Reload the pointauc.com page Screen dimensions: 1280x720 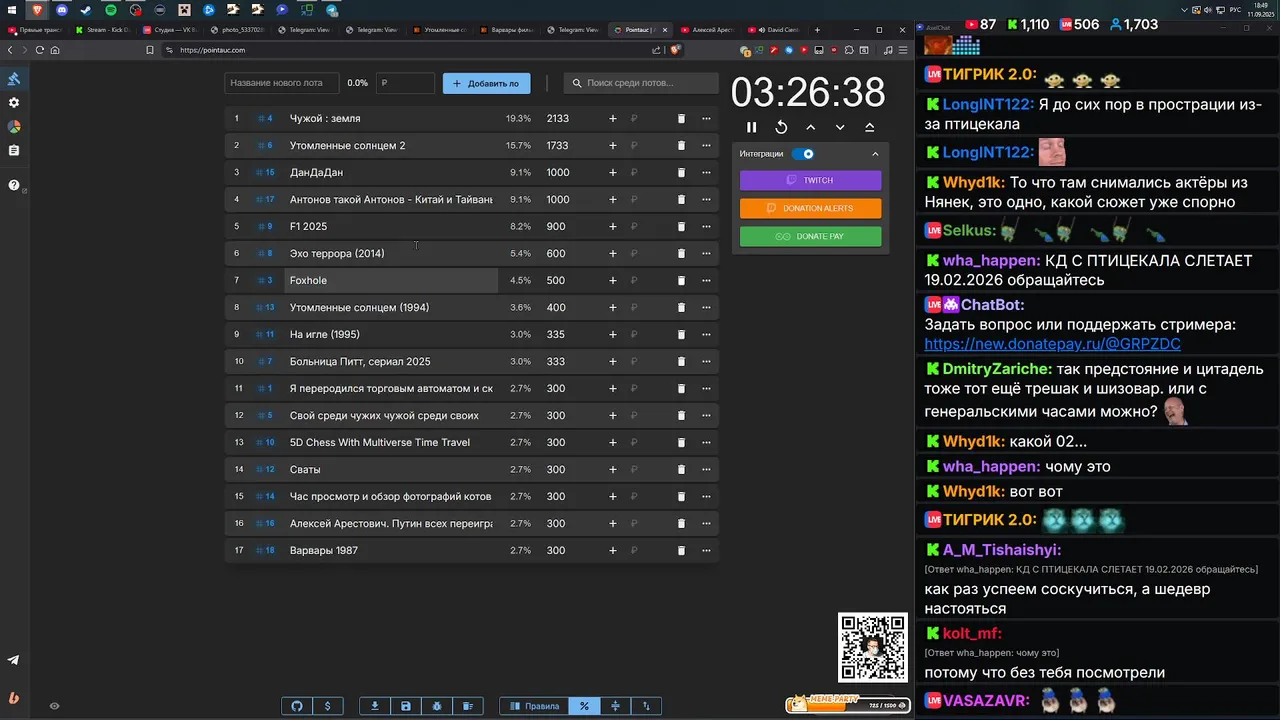[x=40, y=50]
